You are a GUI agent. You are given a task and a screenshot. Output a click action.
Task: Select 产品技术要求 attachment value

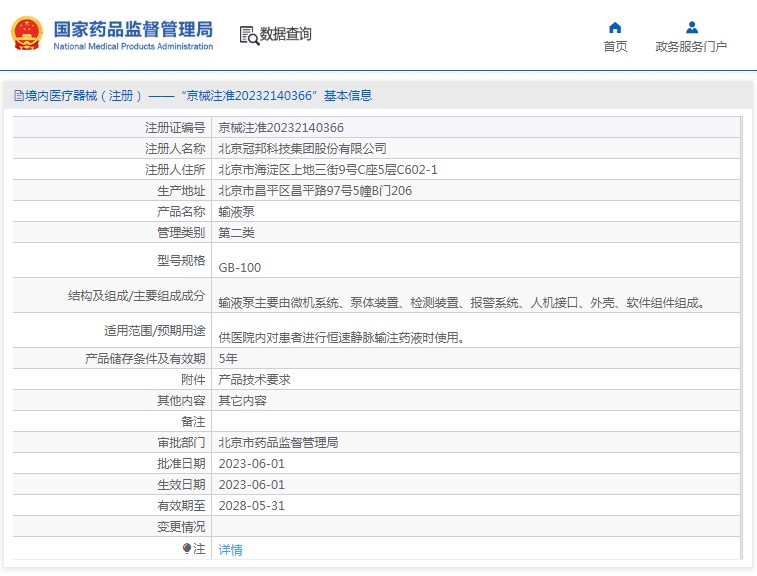click(x=254, y=379)
